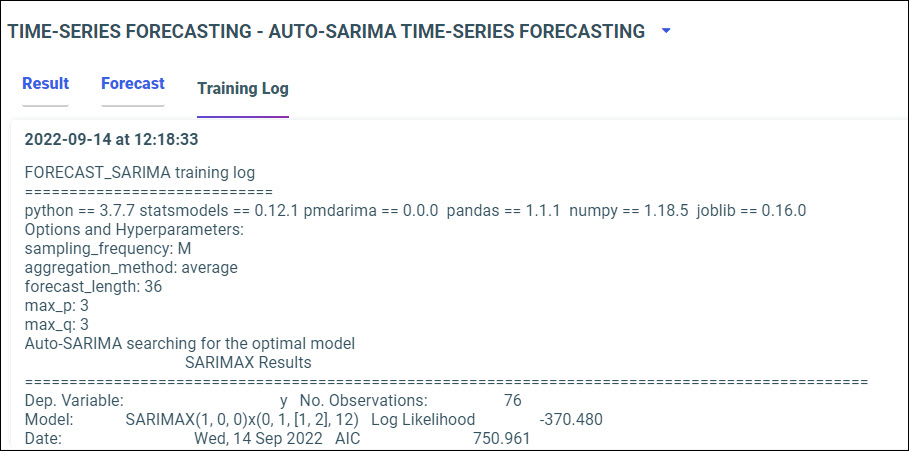This screenshot has height=451, width=909.
Task: Click the Options and Hyperparameters line
Action: tap(134, 229)
